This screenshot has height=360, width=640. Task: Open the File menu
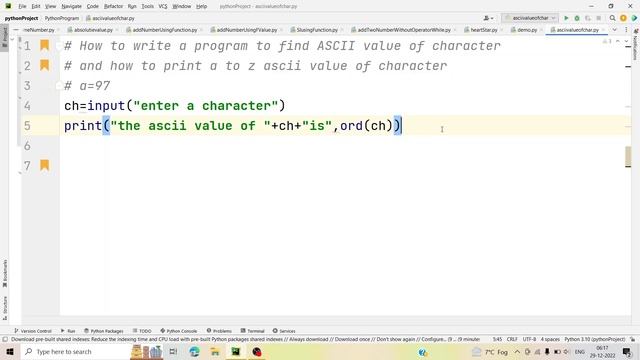[x=22, y=6]
